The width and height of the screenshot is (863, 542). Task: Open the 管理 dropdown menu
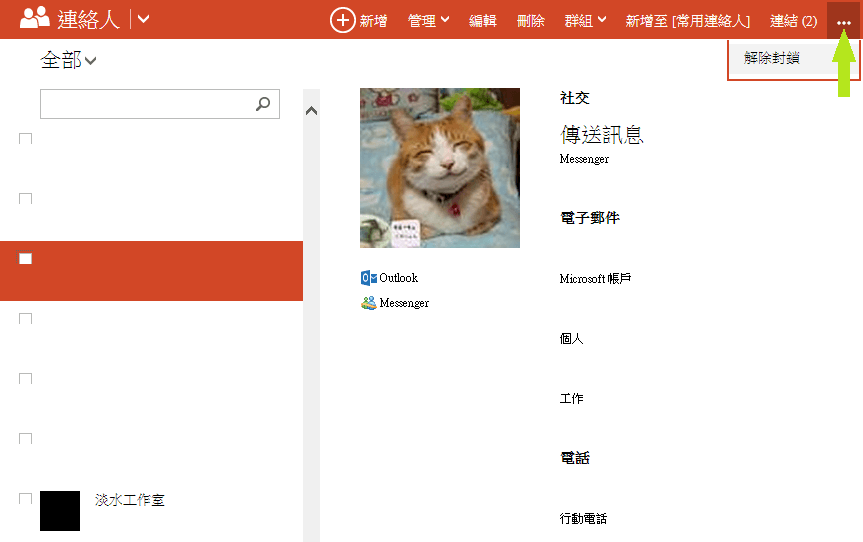(x=428, y=21)
